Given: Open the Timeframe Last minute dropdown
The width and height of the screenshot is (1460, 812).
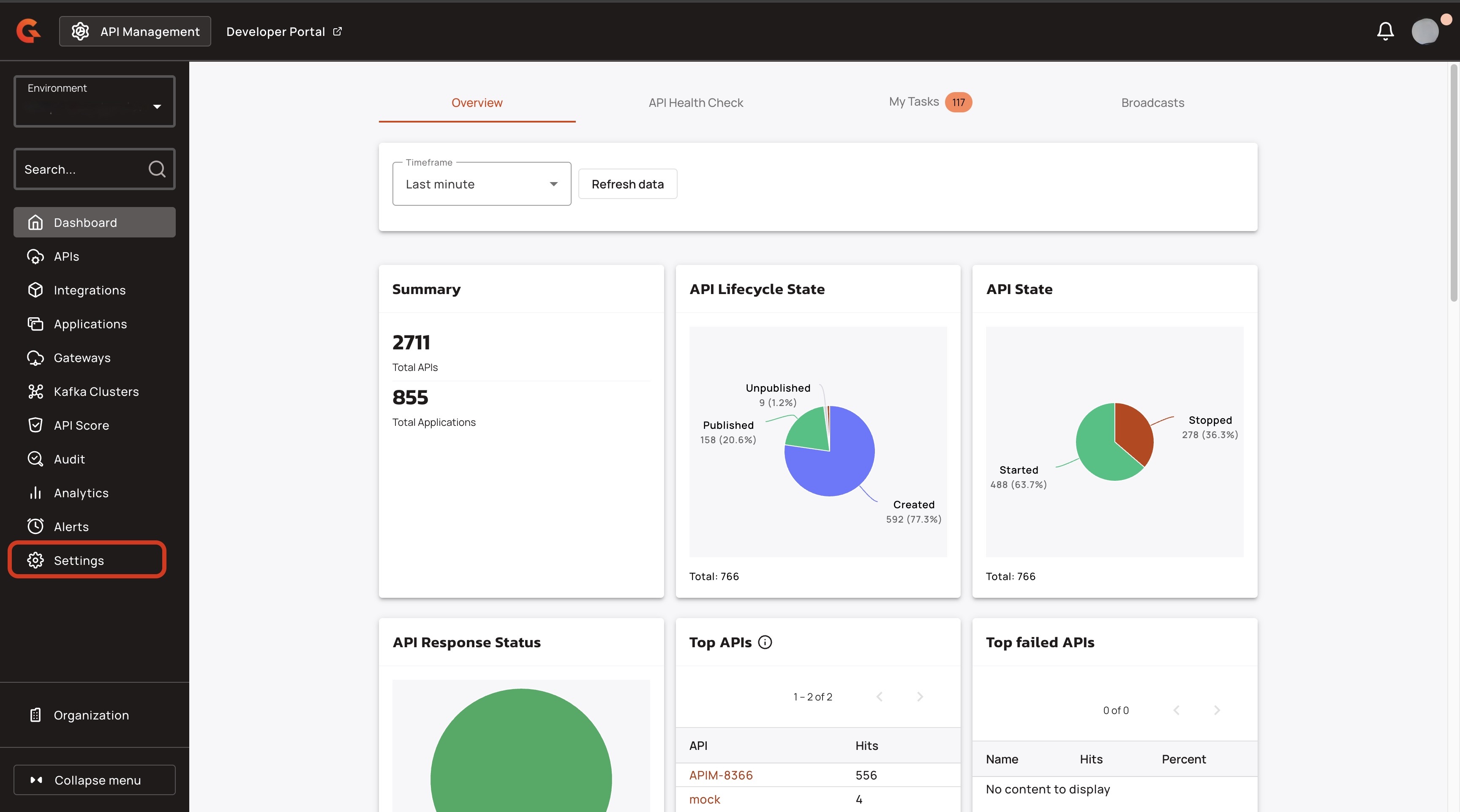Looking at the screenshot, I should click(481, 184).
